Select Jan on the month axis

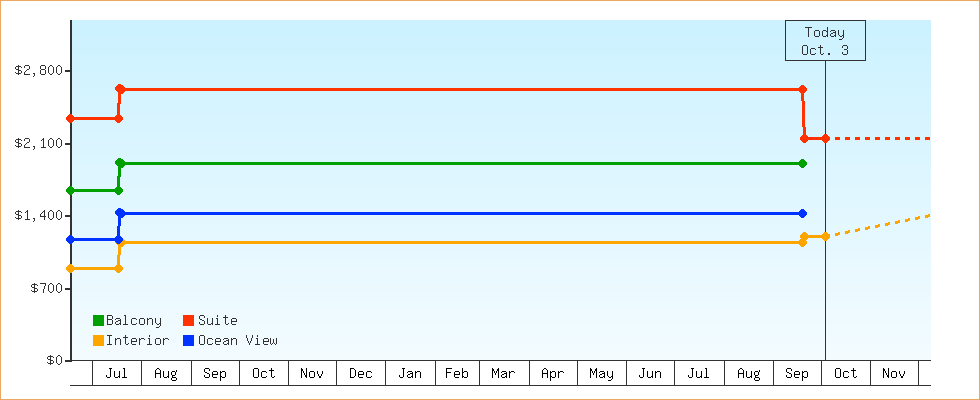(x=410, y=374)
